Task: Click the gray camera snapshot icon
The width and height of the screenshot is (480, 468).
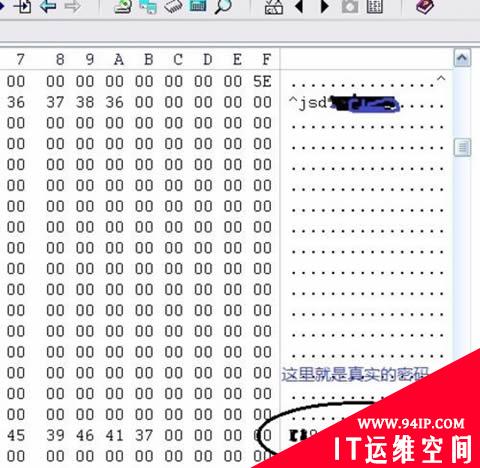Action: tap(350, 6)
